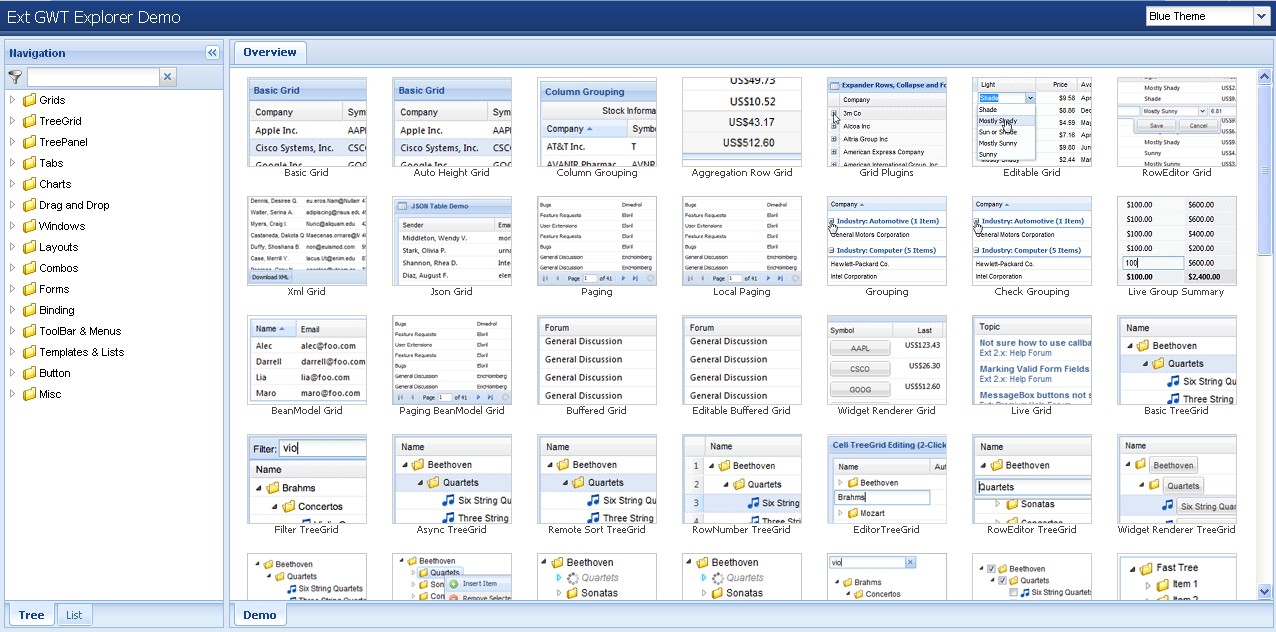Click the Windows folder icon
Screen dimensions: 1276x632
point(30,226)
